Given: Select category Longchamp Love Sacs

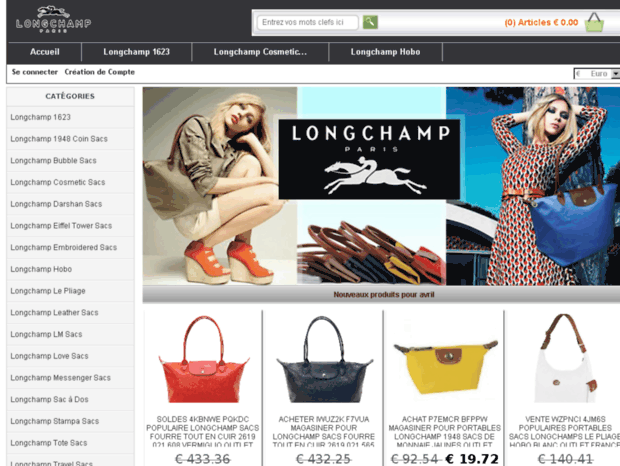Looking at the screenshot, I should click(x=70, y=357).
